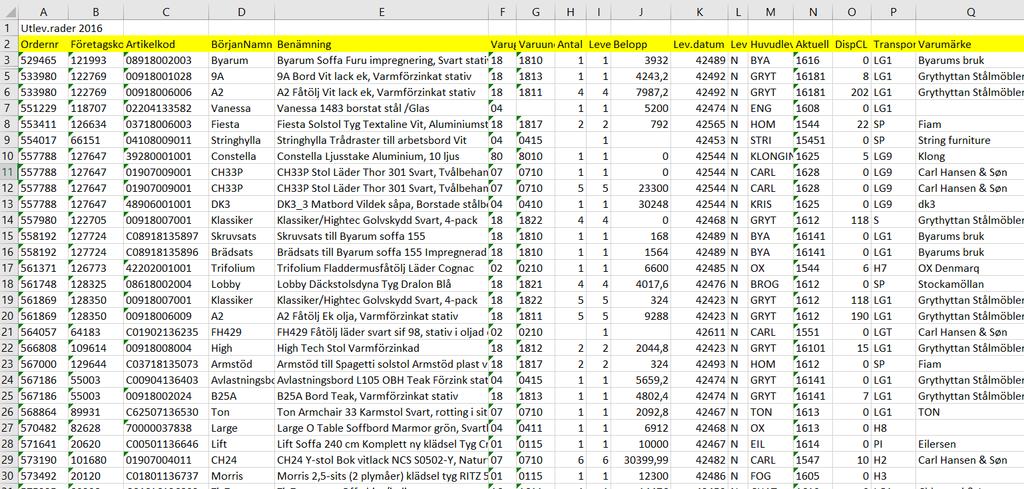Select order number cell 529465

pyautogui.click(x=43, y=61)
